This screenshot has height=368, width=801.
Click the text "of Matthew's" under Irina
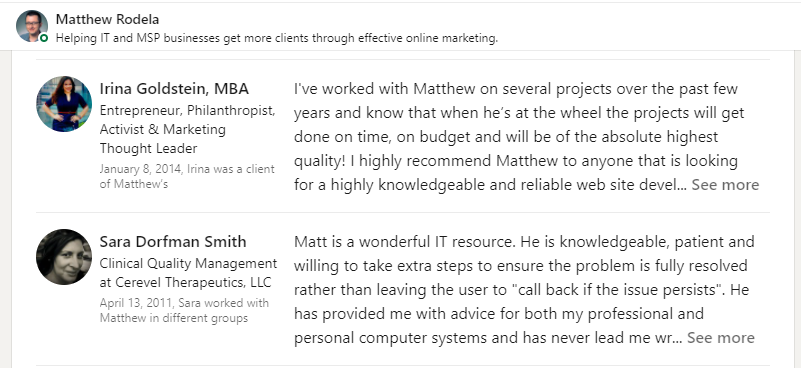pos(134,184)
